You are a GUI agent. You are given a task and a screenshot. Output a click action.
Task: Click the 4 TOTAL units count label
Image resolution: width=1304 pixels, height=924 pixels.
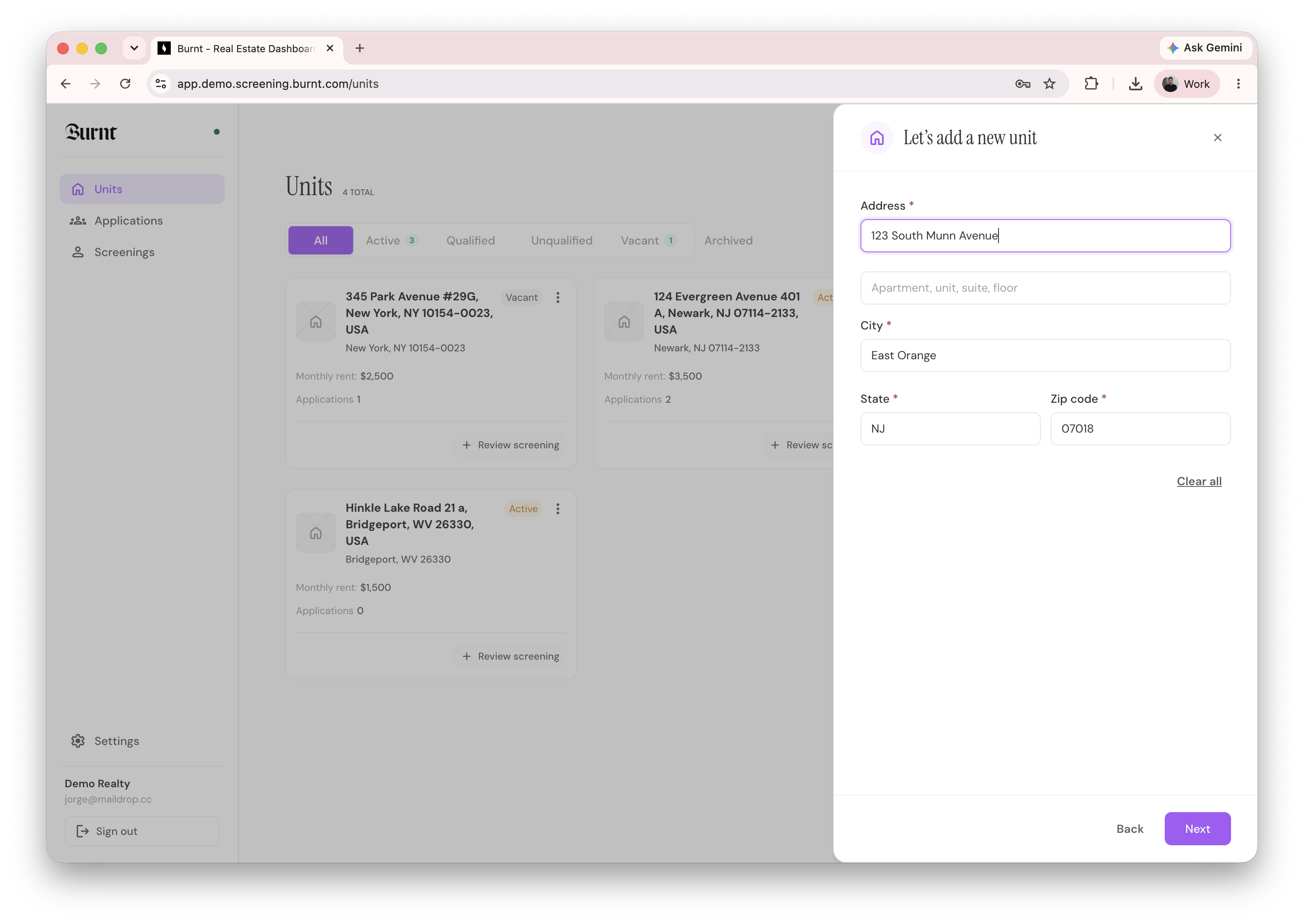click(359, 192)
